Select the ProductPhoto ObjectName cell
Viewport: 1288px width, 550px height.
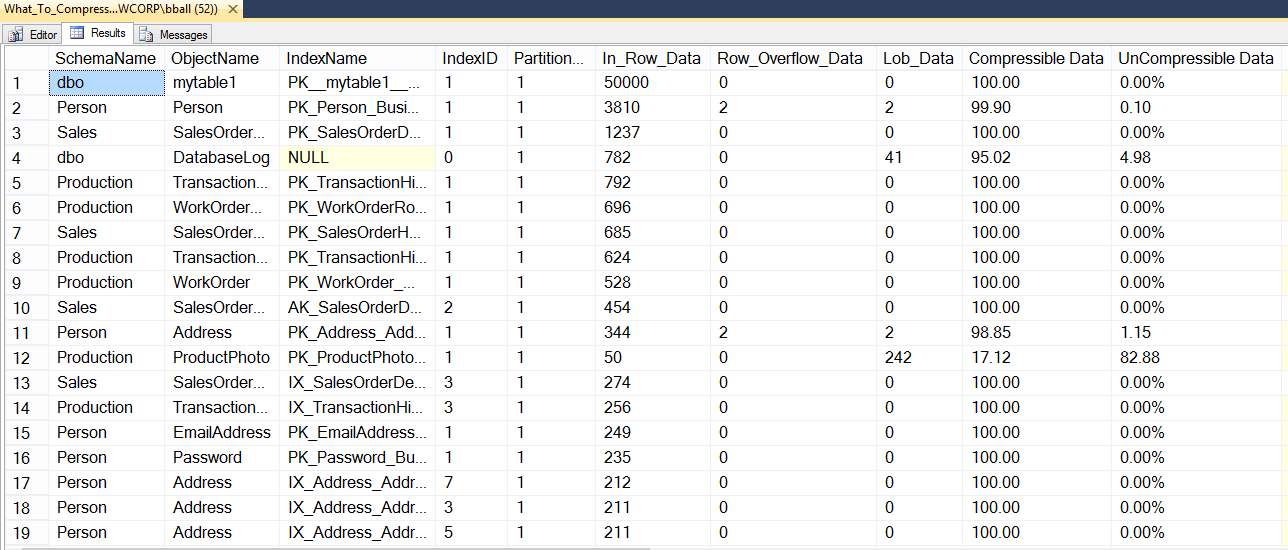tap(221, 358)
